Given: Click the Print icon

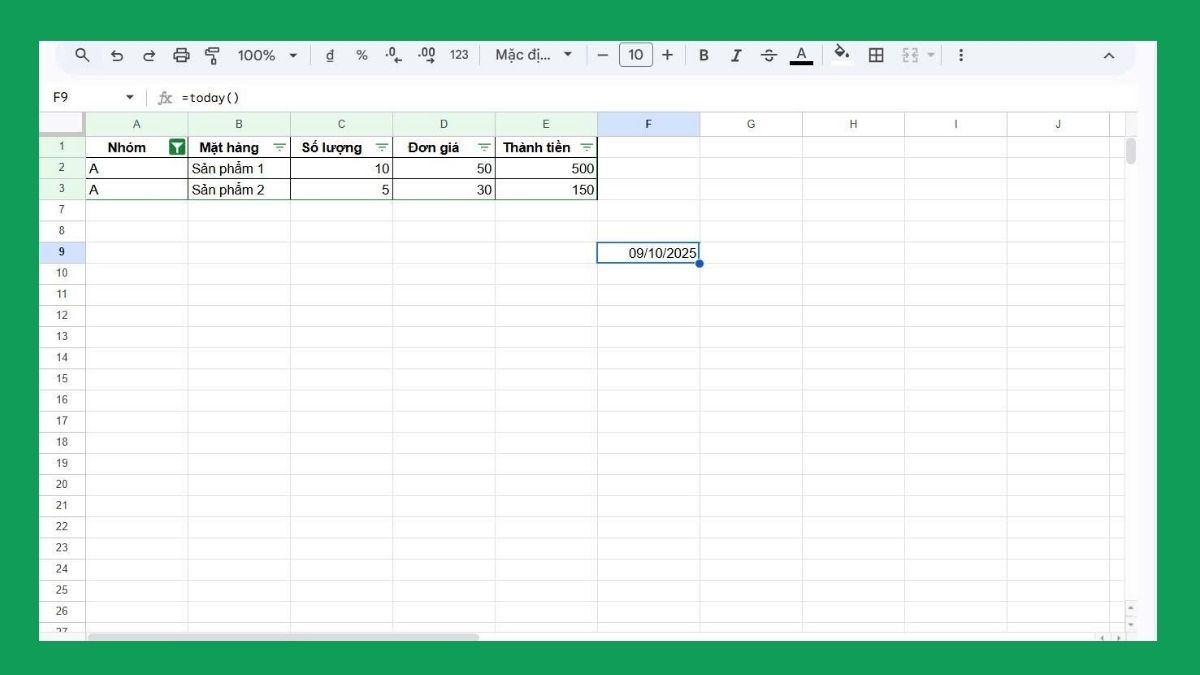Looking at the screenshot, I should 181,55.
